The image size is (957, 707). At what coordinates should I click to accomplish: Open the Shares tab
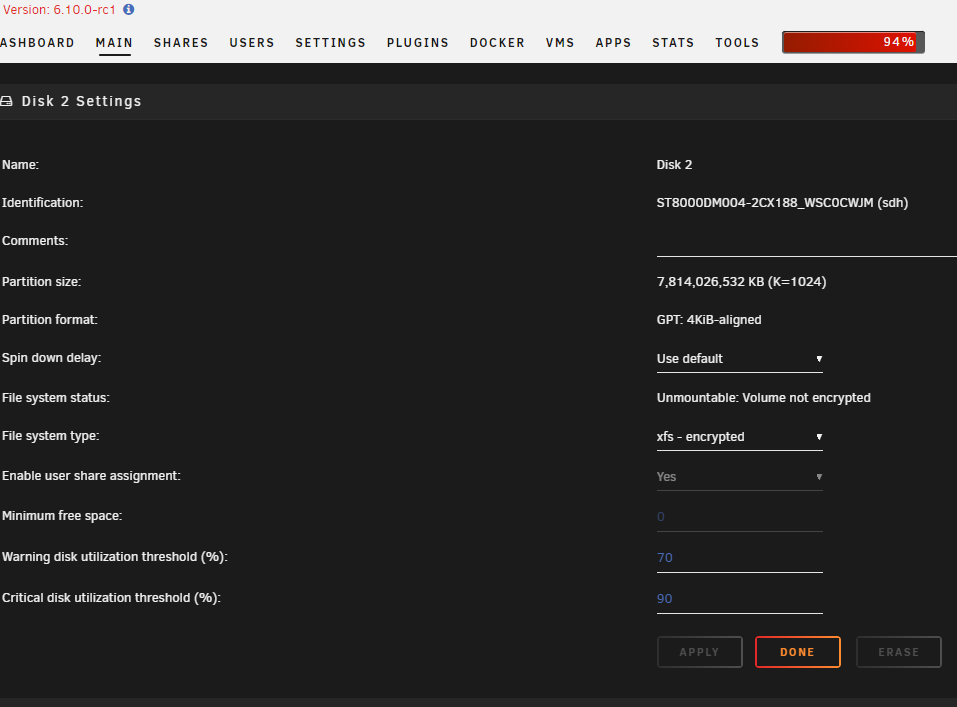click(x=181, y=43)
